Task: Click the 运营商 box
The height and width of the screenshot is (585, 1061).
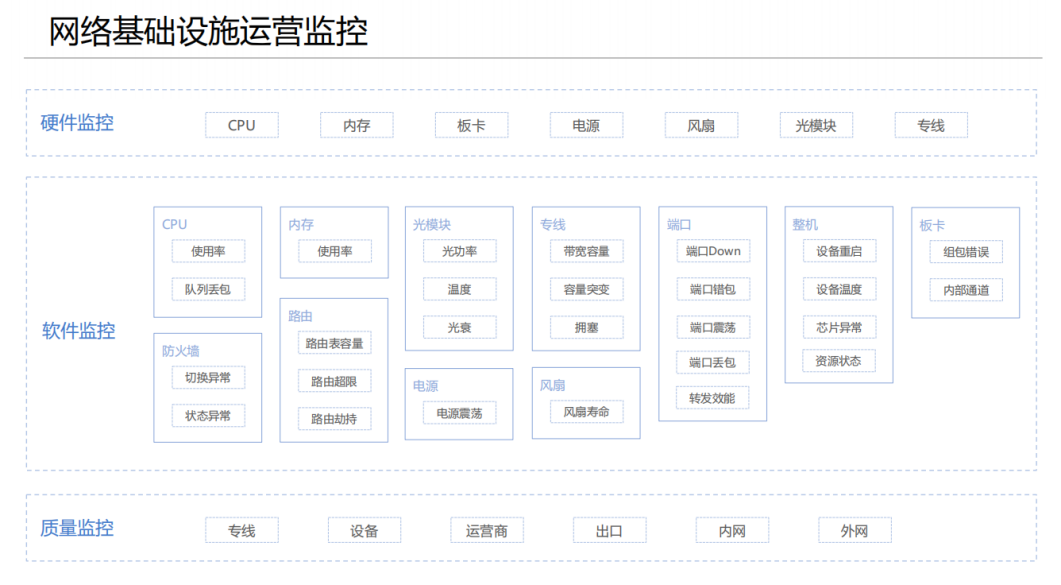Action: pos(487,531)
